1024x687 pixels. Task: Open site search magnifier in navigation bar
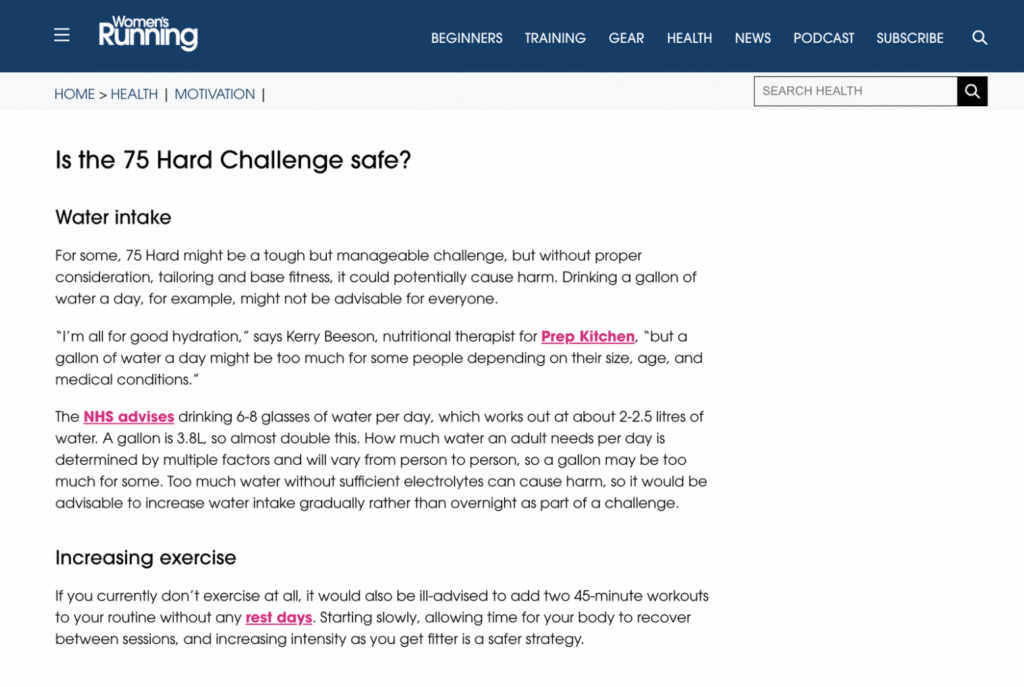(x=979, y=38)
